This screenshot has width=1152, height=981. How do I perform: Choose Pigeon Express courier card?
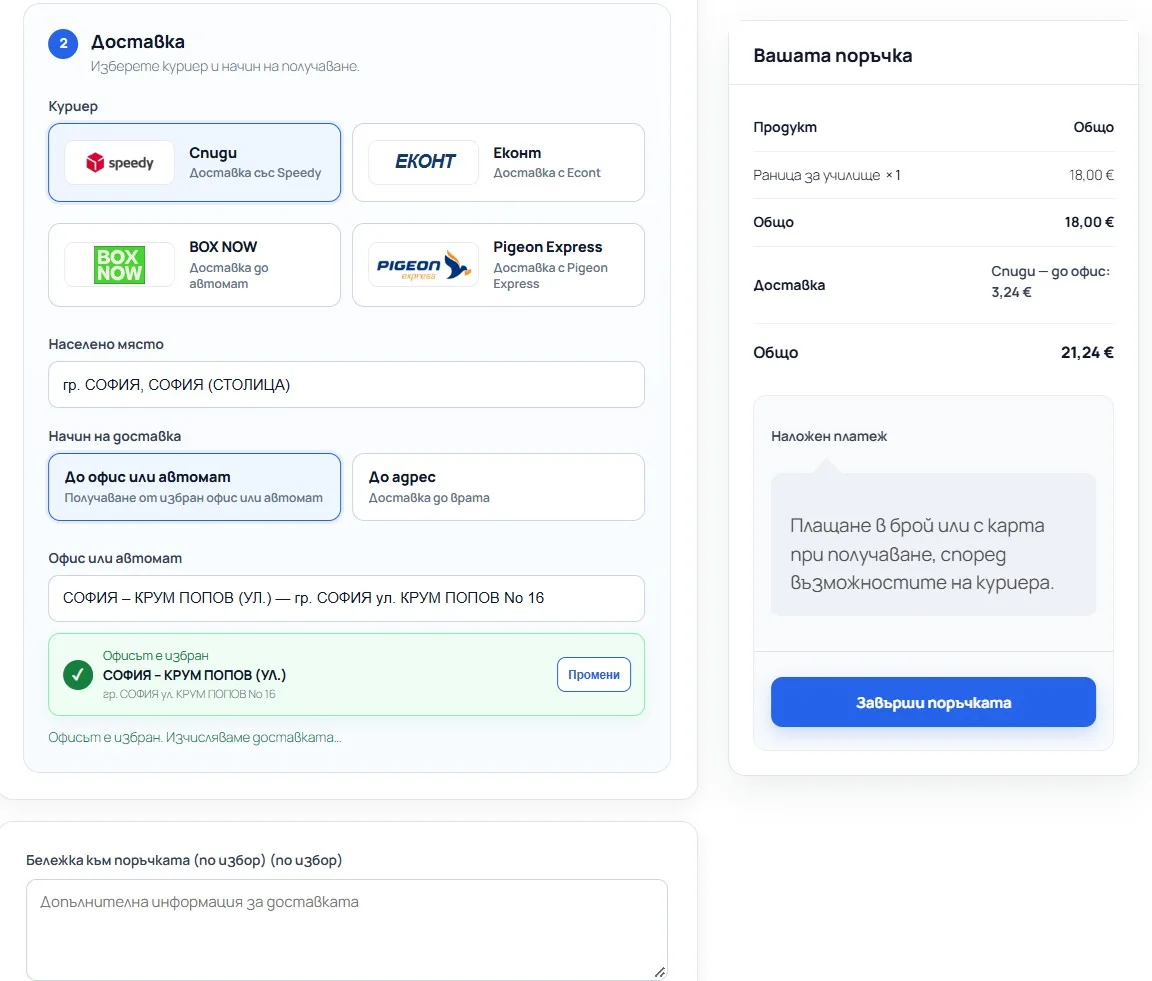point(498,265)
